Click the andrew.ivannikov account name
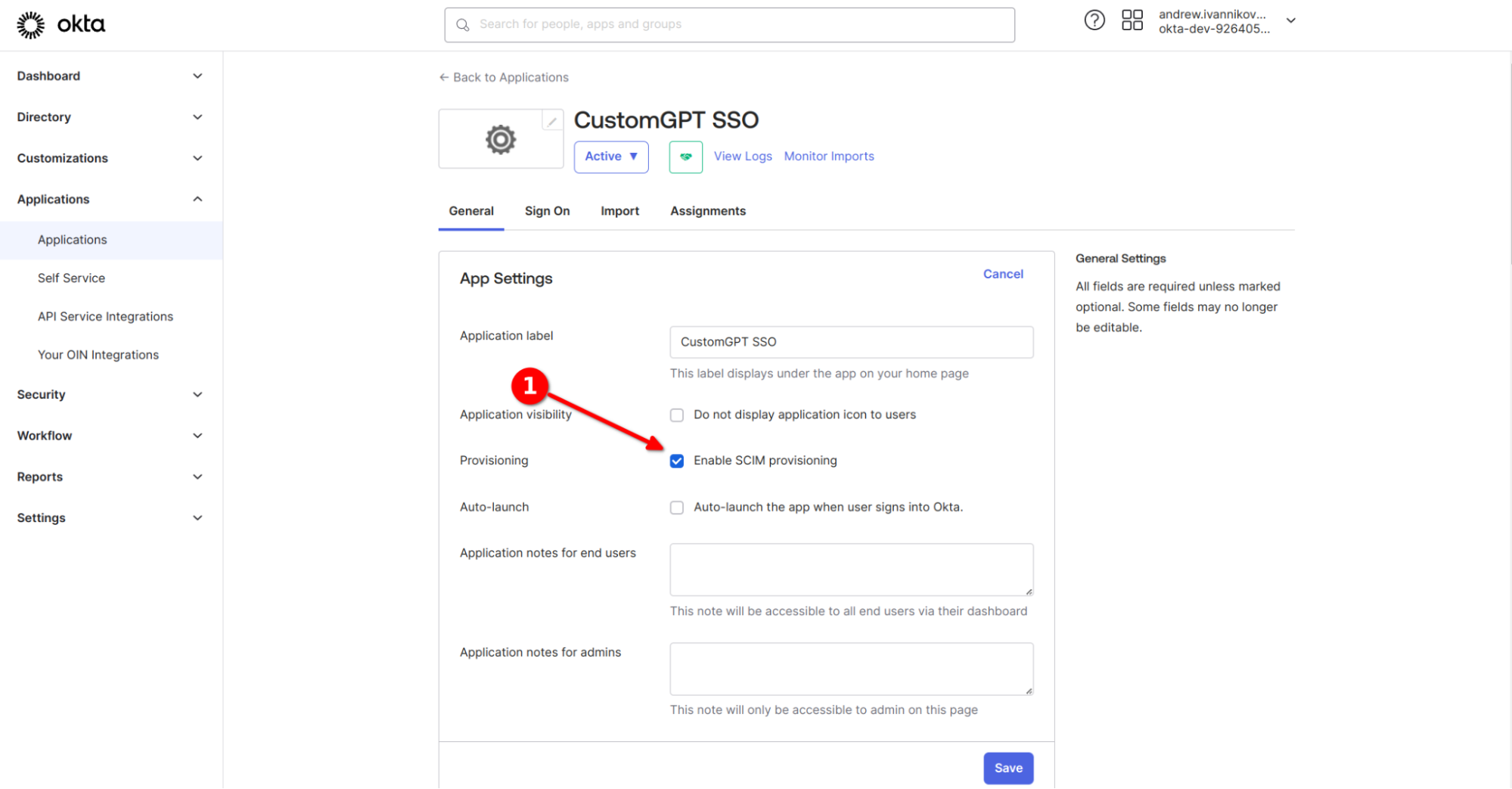1512x789 pixels. pyautogui.click(x=1212, y=14)
